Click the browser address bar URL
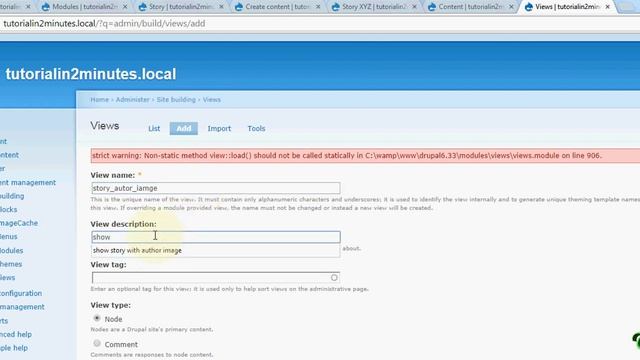The height and width of the screenshot is (360, 640). [104, 24]
